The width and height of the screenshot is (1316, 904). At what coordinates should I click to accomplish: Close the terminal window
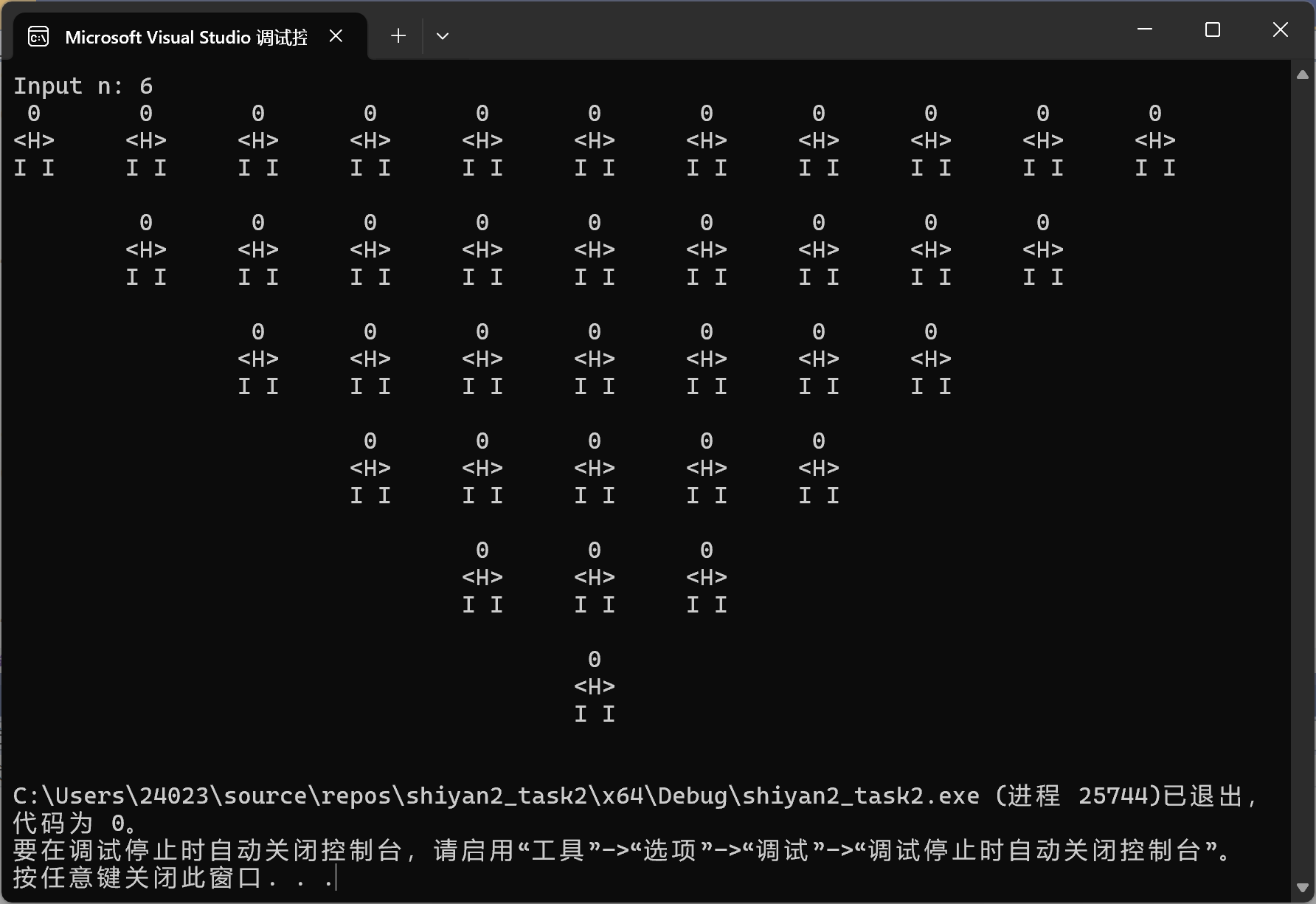tap(1281, 30)
